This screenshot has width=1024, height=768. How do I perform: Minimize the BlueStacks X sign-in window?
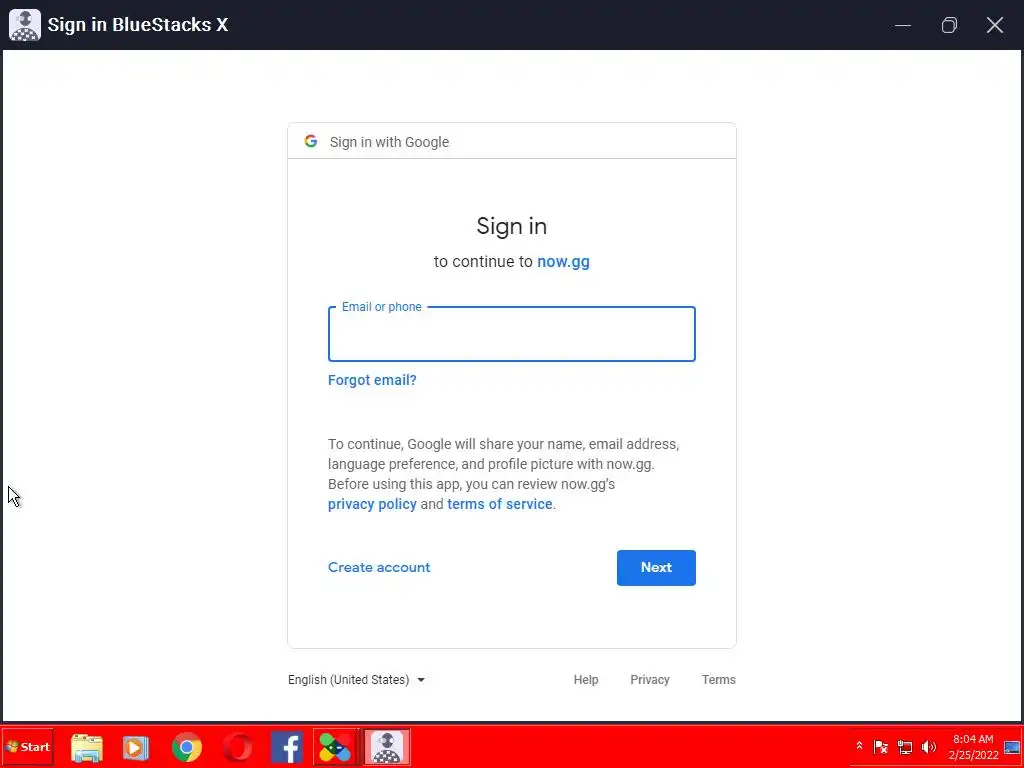(x=903, y=25)
